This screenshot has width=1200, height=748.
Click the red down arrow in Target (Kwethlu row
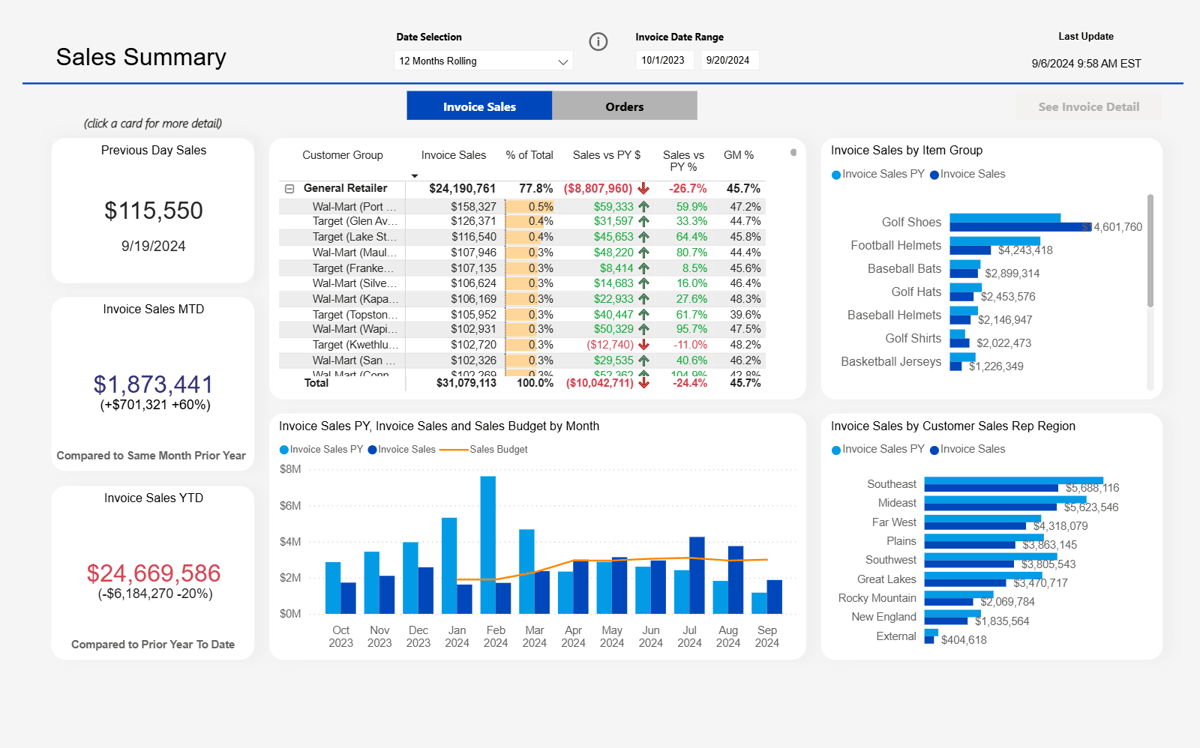[x=643, y=345]
